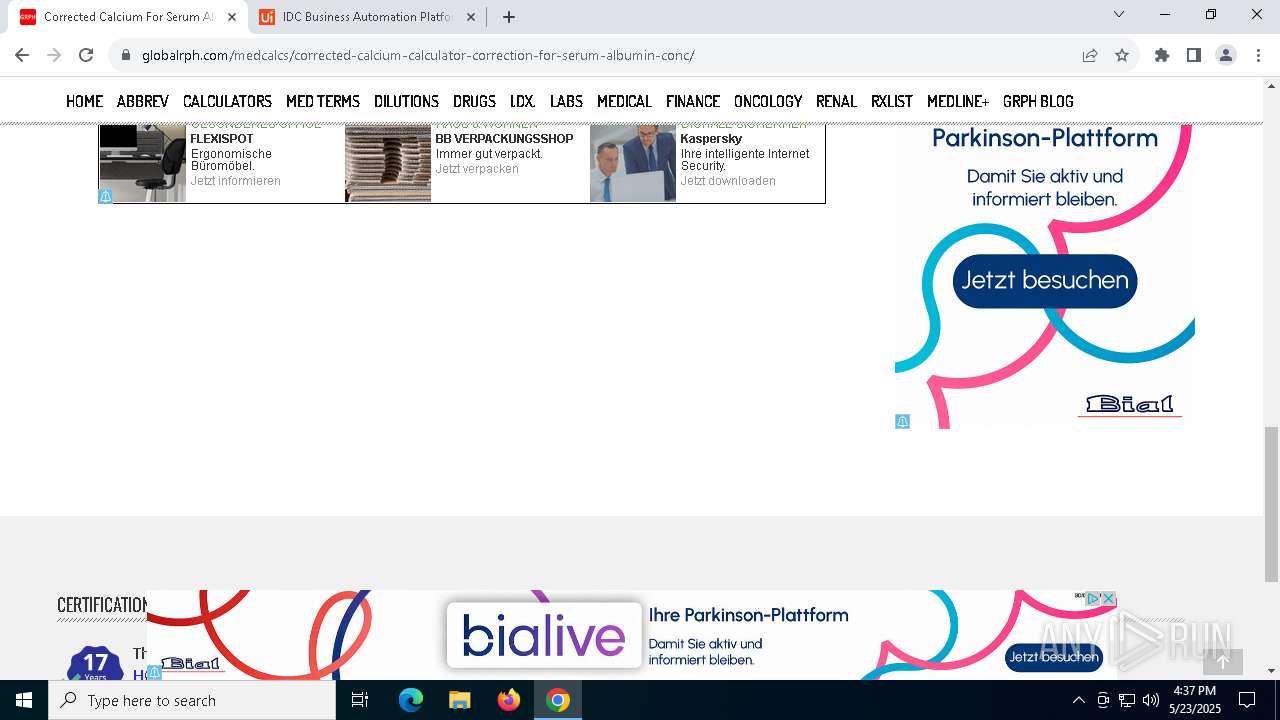Image resolution: width=1280 pixels, height=720 pixels.
Task: Click the Bial logo in sidebar ad
Action: tap(1130, 404)
